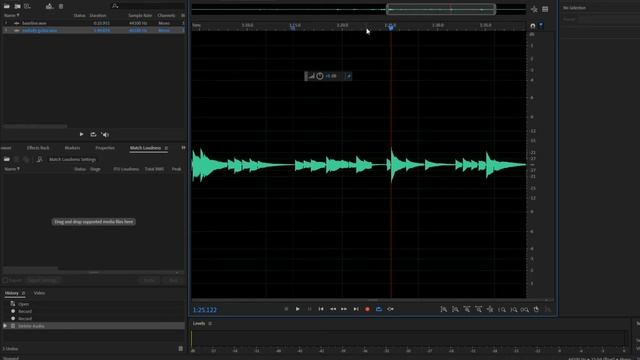The height and width of the screenshot is (360, 640).
Task: Click Zoom Out Time icon
Action: point(478,309)
